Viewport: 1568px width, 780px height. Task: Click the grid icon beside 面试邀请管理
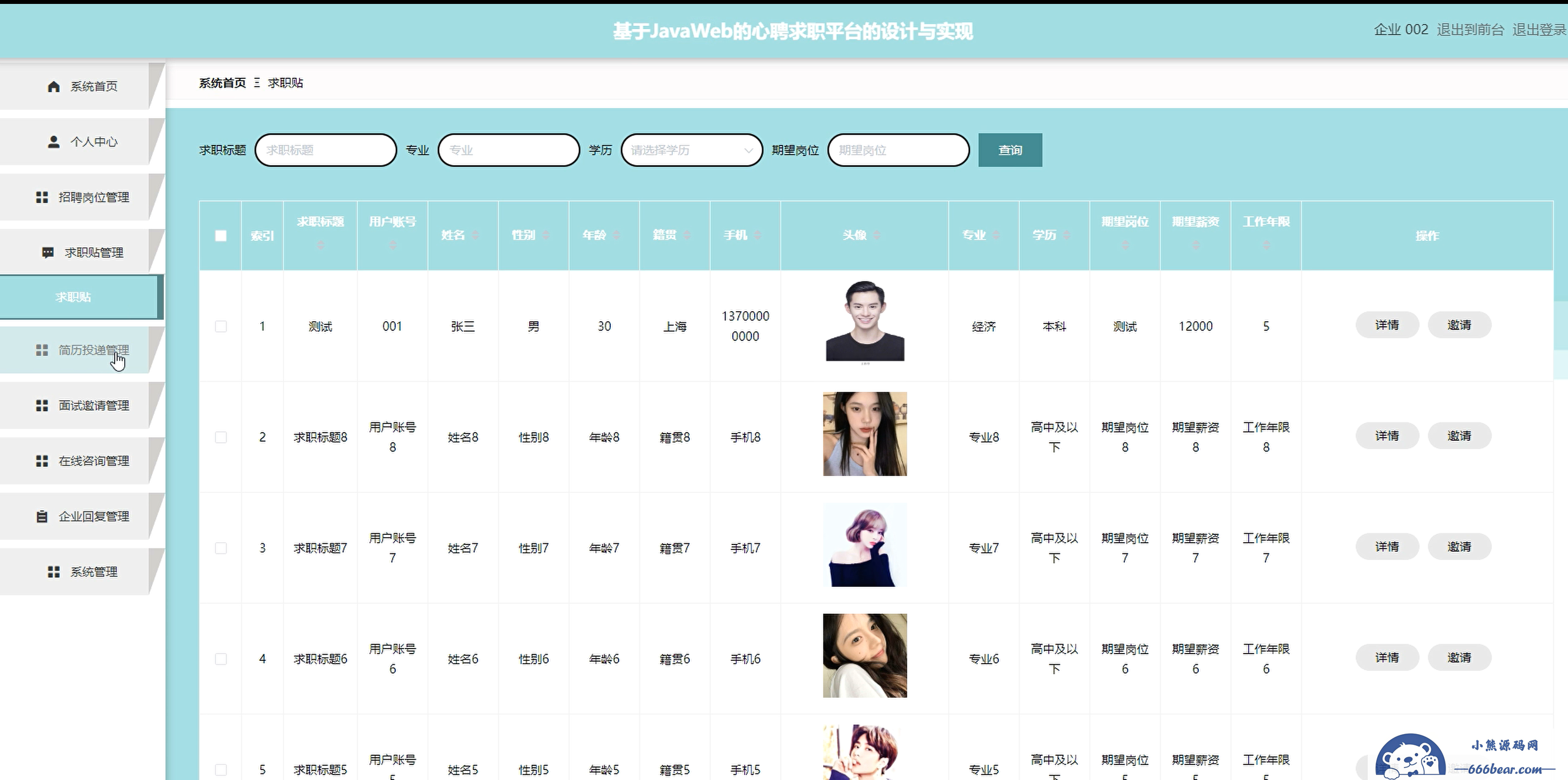(x=42, y=406)
